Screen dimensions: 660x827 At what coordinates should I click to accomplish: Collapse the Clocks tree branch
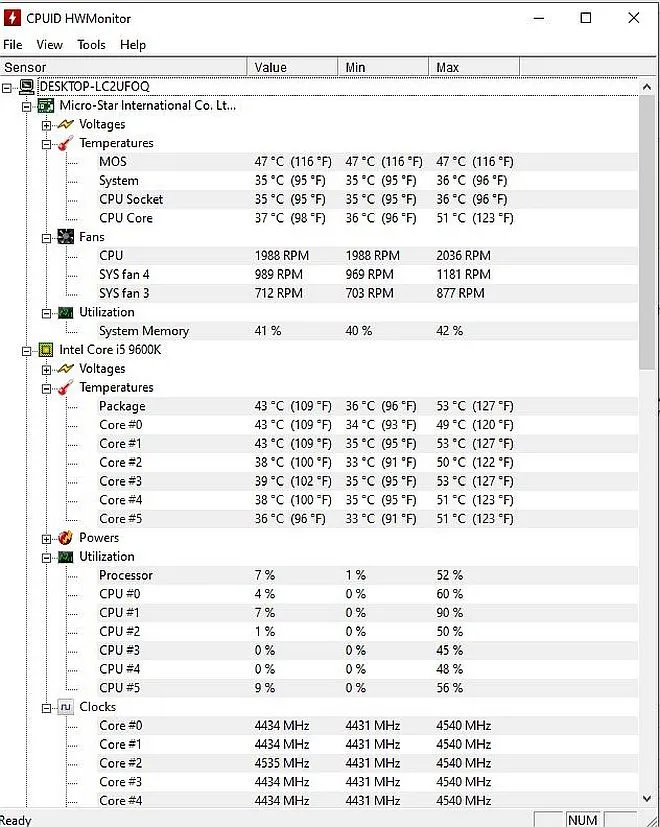coord(47,707)
